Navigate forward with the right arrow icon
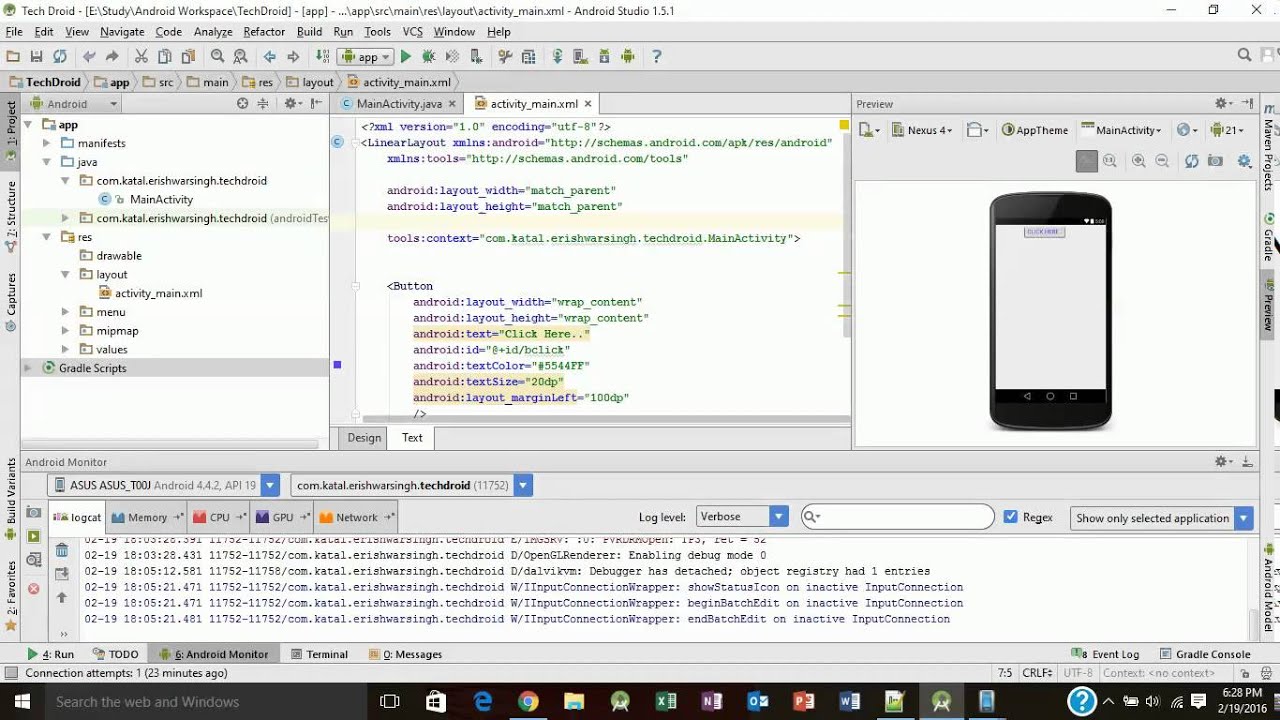1280x720 pixels. [x=293, y=57]
